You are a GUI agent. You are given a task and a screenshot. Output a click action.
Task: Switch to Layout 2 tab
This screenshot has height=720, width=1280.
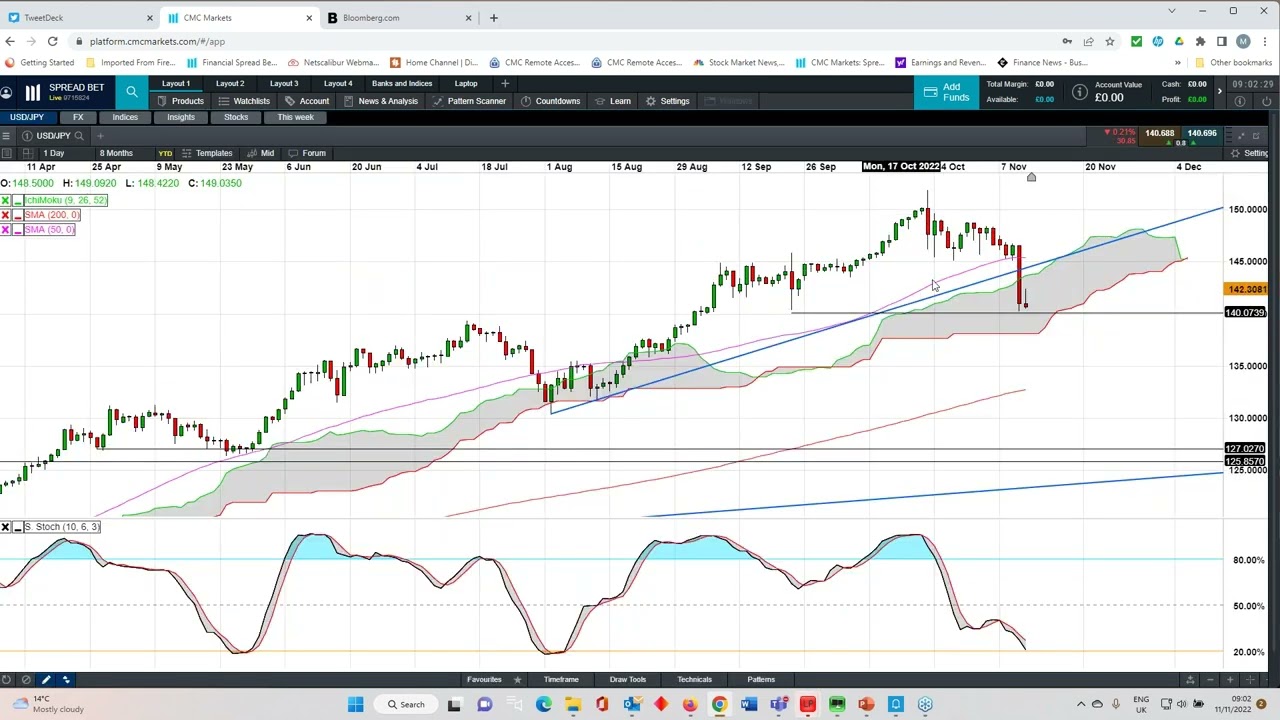click(x=230, y=84)
